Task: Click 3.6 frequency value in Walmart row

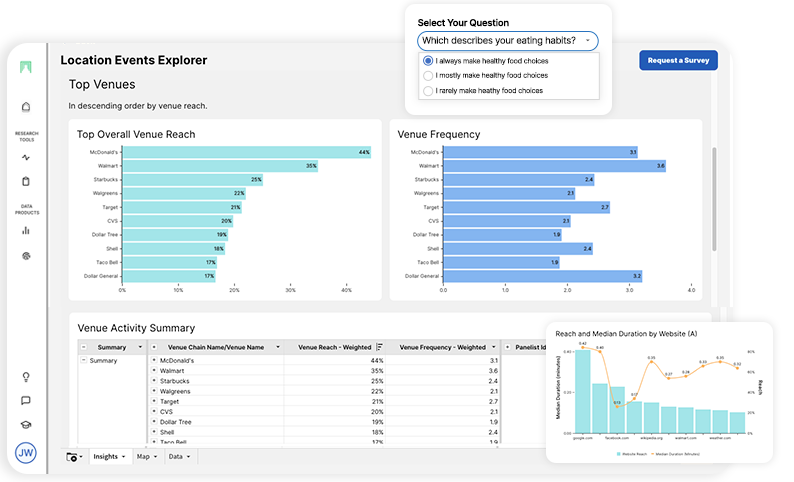Action: tap(493, 371)
